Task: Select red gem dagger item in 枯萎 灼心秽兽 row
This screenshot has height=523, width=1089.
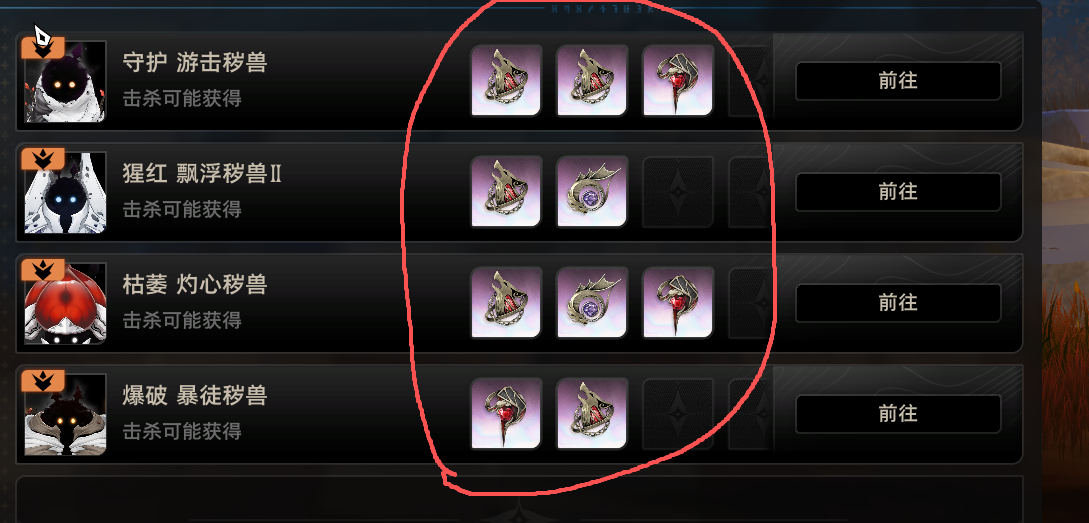Action: [678, 303]
